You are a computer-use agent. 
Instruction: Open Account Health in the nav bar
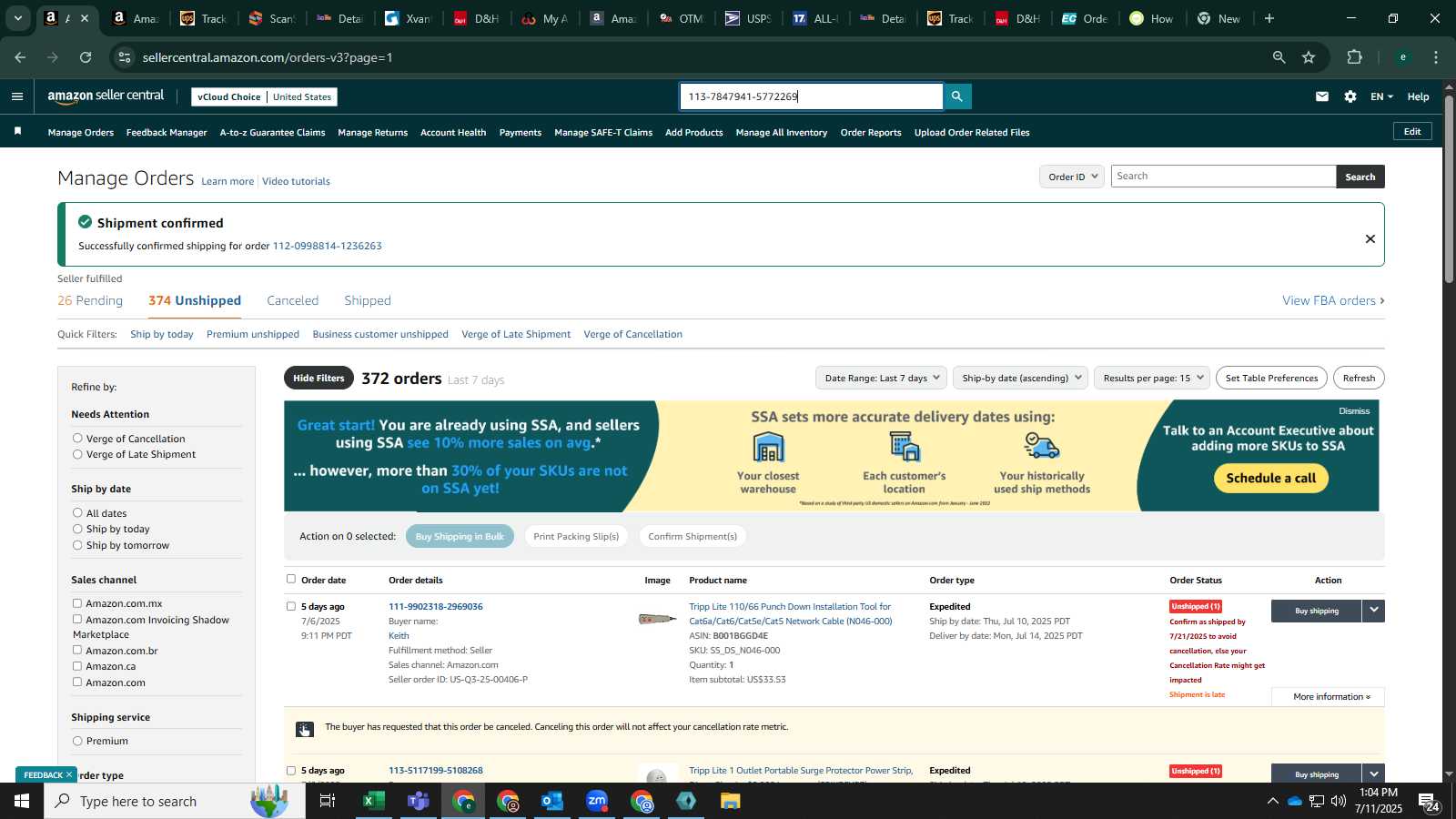click(453, 133)
